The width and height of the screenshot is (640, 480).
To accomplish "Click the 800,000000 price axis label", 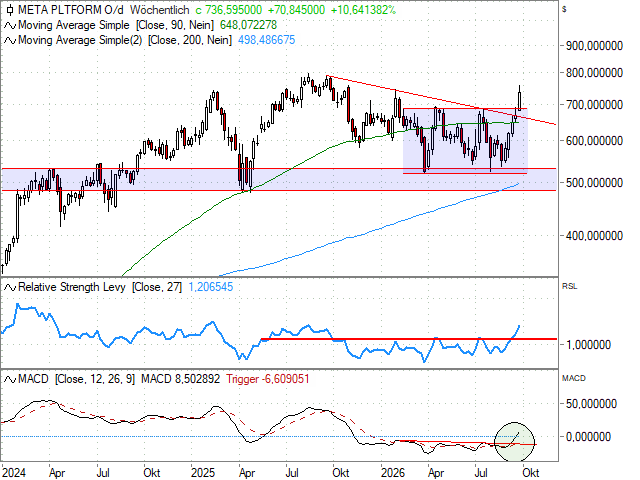I will point(594,73).
